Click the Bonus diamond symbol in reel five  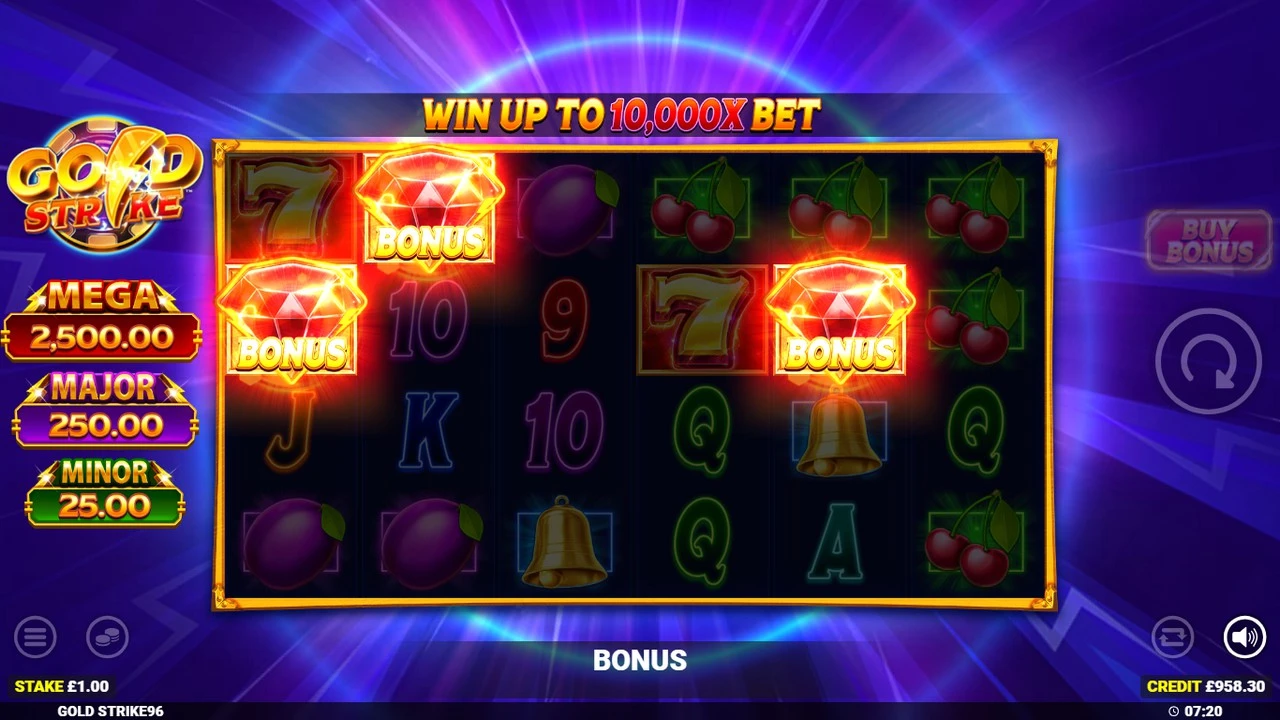coord(840,320)
